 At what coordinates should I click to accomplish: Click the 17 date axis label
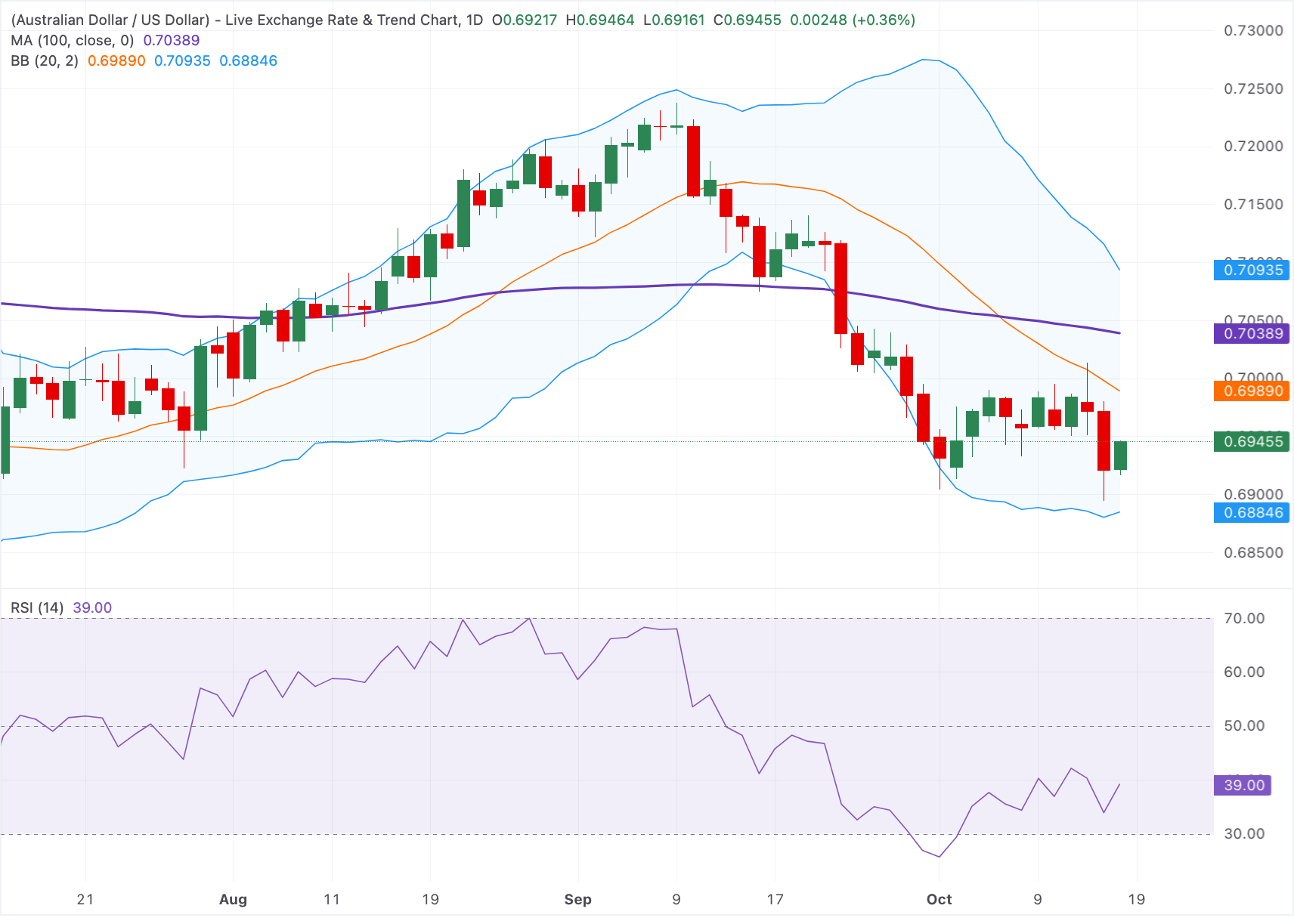pyautogui.click(x=775, y=899)
